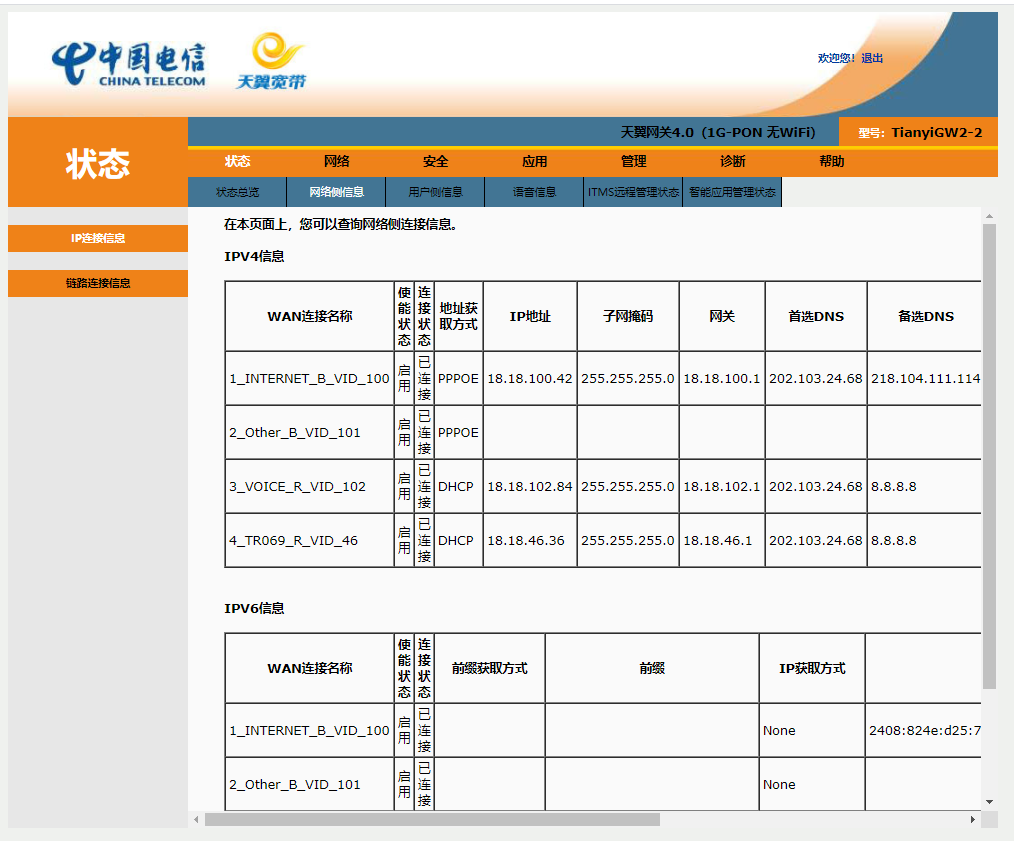This screenshot has width=1014, height=841.
Task: Click the 天翼宽带 logo
Action: (x=272, y=61)
